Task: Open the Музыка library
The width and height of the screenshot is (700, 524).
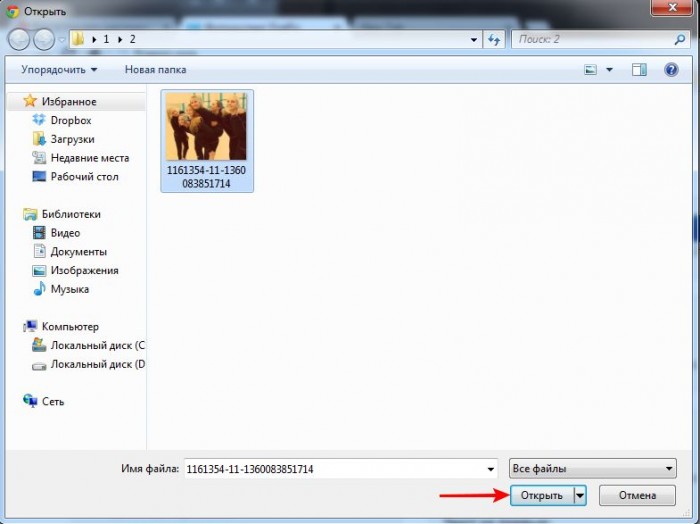Action: click(x=70, y=289)
